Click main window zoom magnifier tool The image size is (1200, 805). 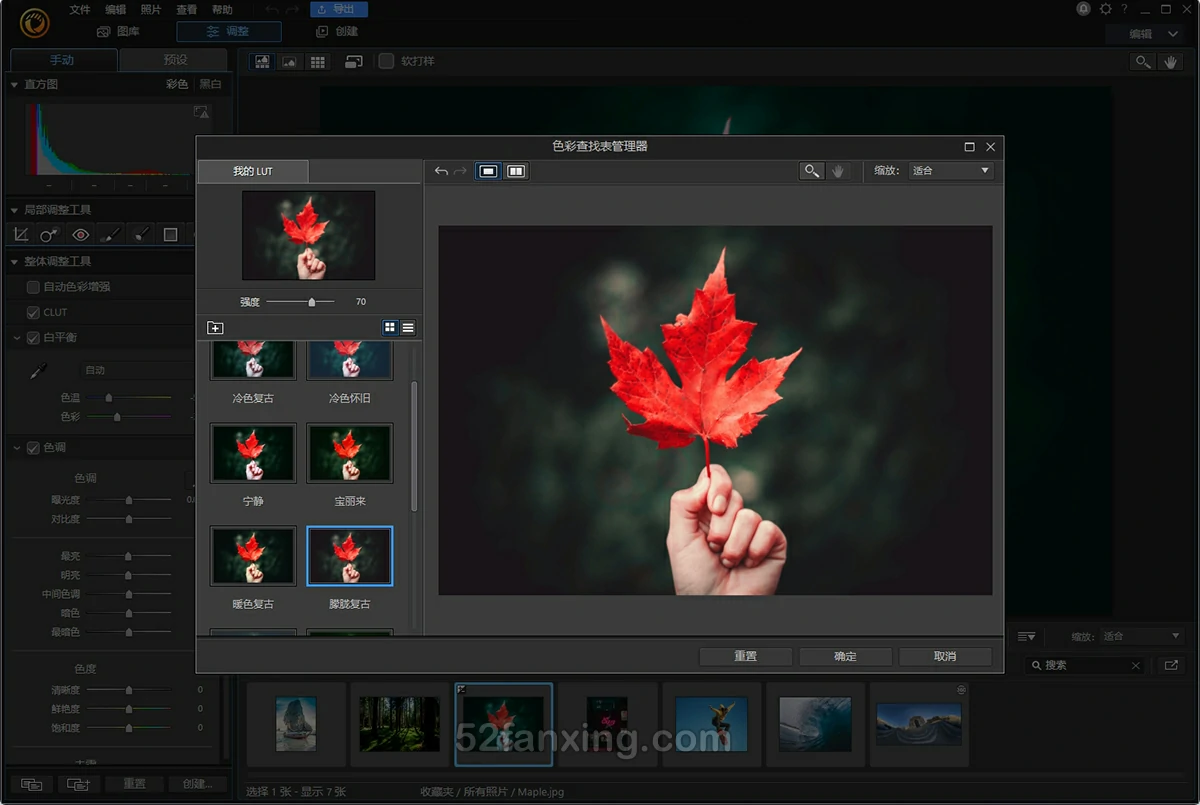point(1143,62)
